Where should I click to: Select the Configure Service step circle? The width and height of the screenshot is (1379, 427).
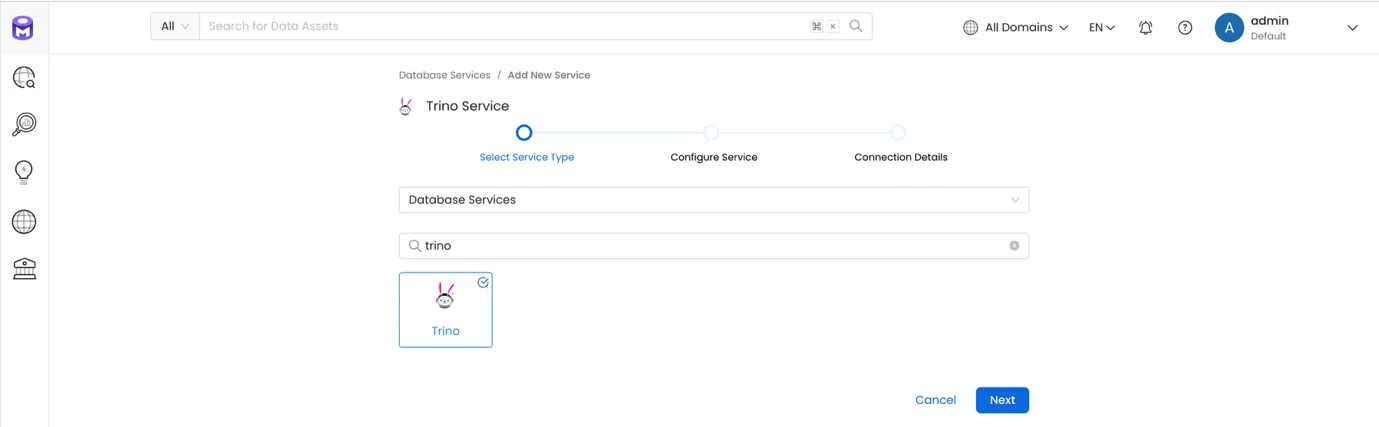point(711,133)
